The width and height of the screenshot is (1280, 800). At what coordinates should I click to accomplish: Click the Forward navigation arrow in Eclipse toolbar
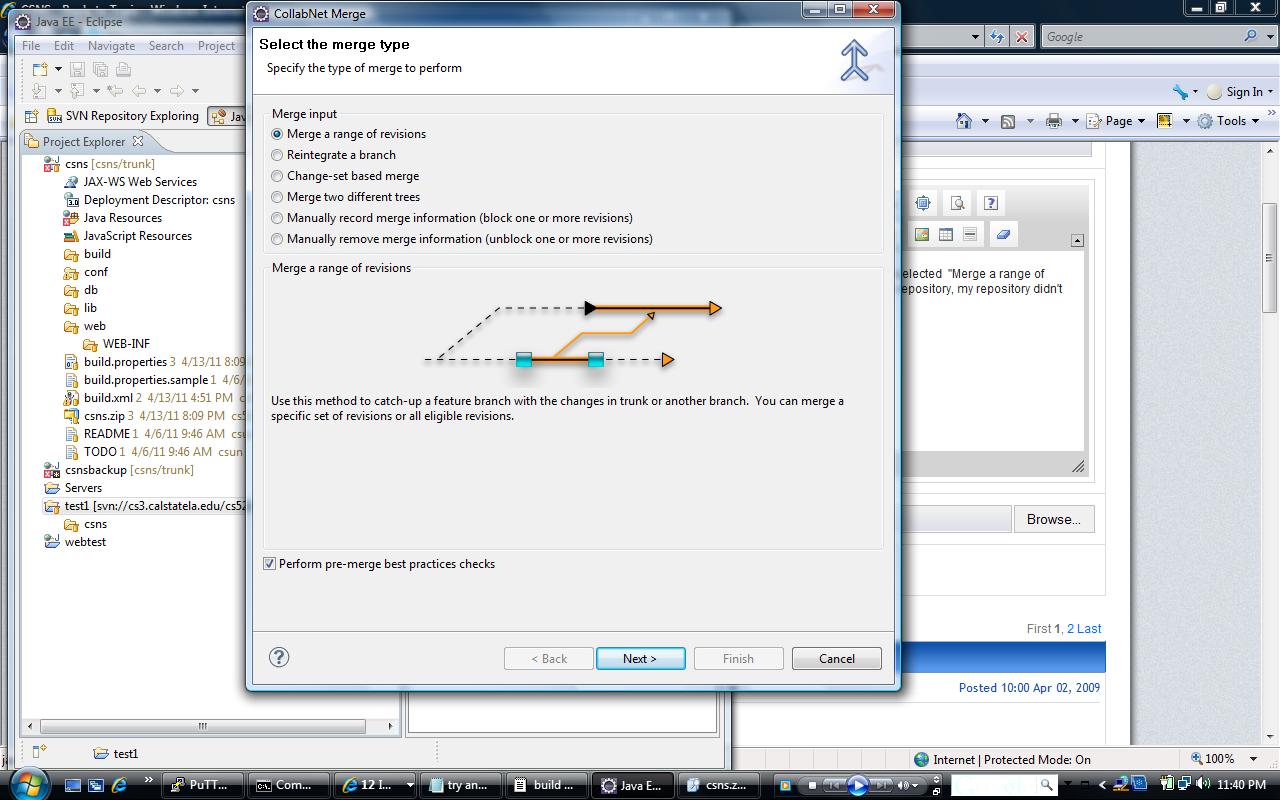click(x=176, y=91)
